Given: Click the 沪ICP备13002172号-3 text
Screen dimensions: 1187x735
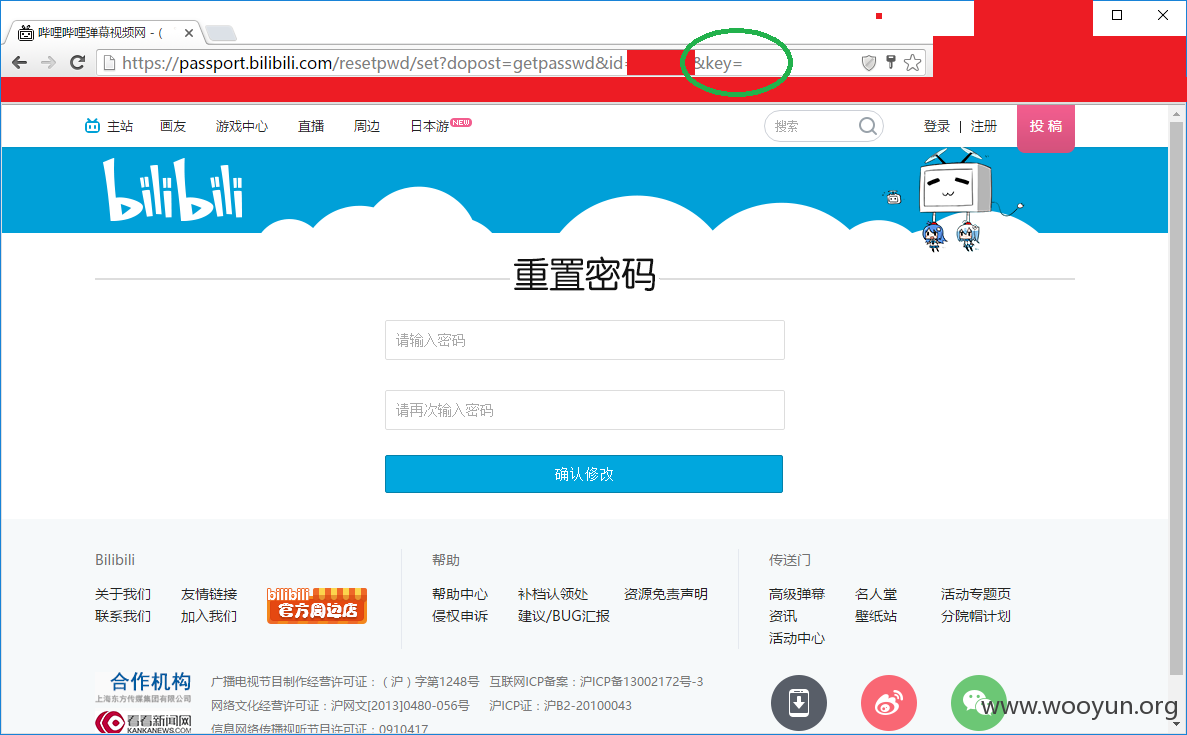Looking at the screenshot, I should tap(641, 681).
